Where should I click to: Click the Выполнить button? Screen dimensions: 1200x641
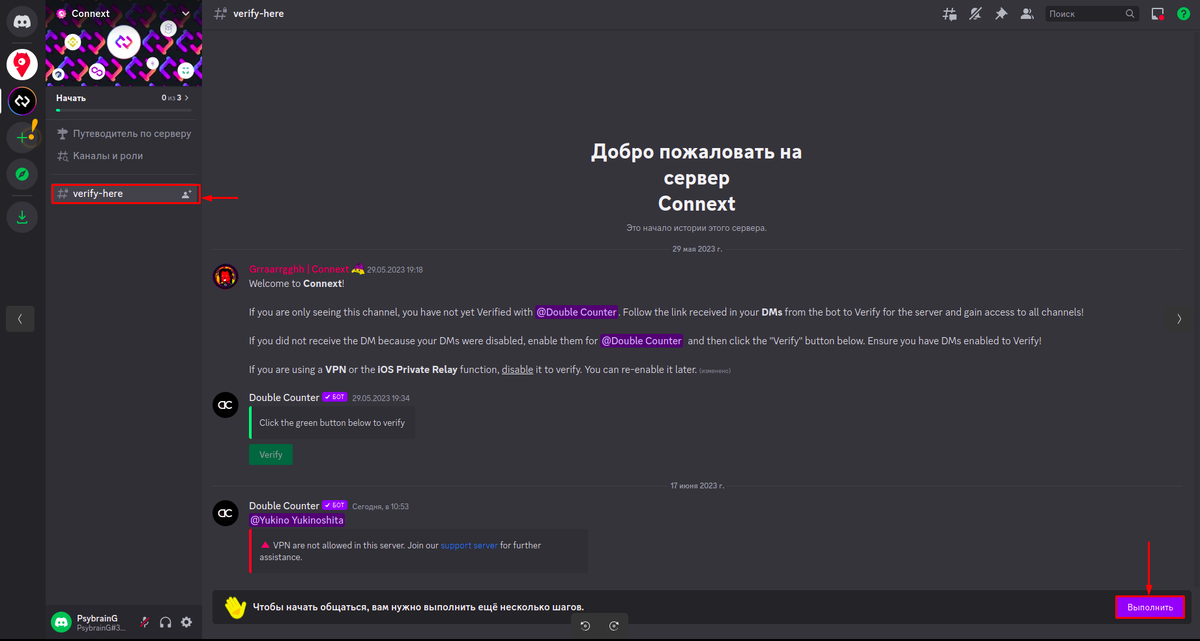1150,607
